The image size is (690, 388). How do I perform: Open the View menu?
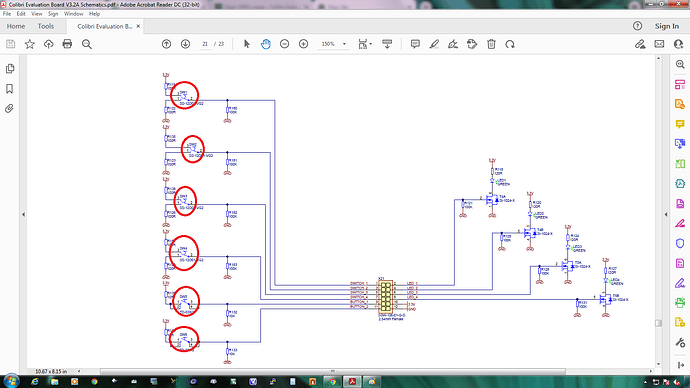(x=37, y=14)
